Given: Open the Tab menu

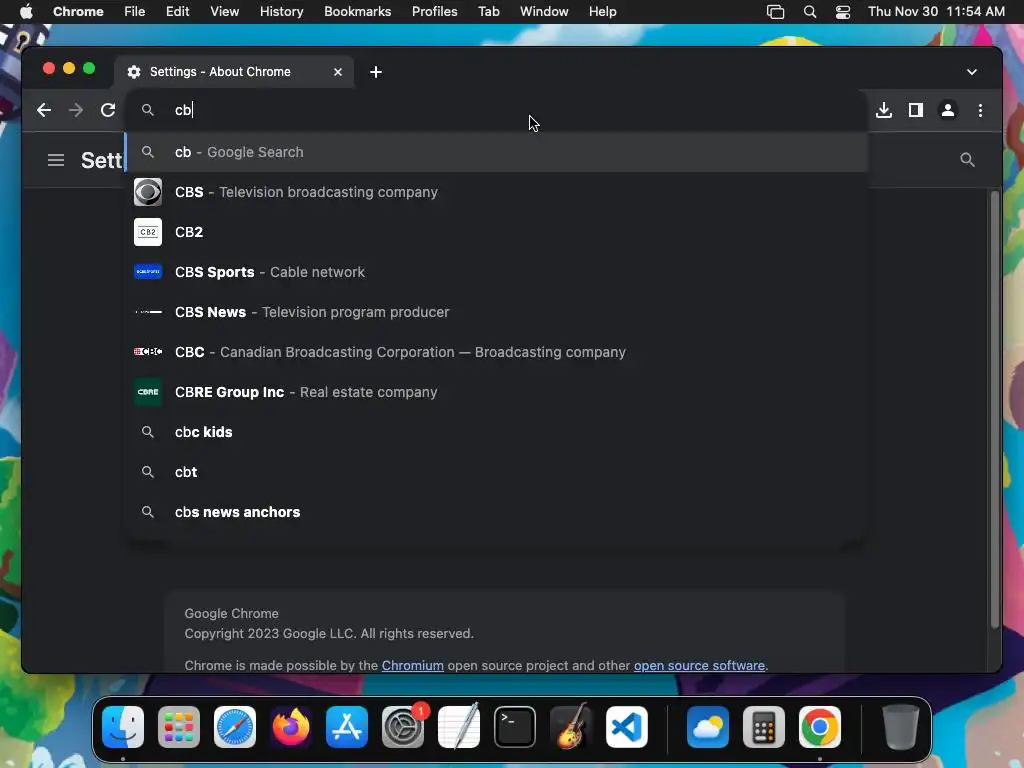Looking at the screenshot, I should click(488, 11).
